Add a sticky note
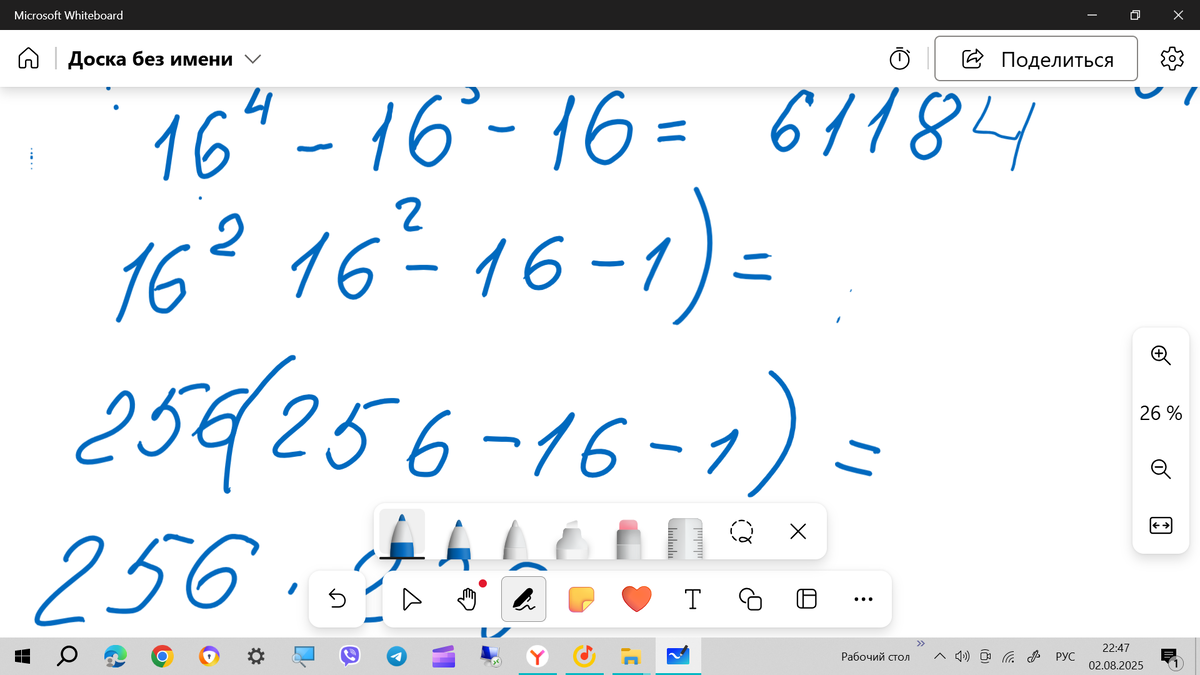 click(x=580, y=599)
